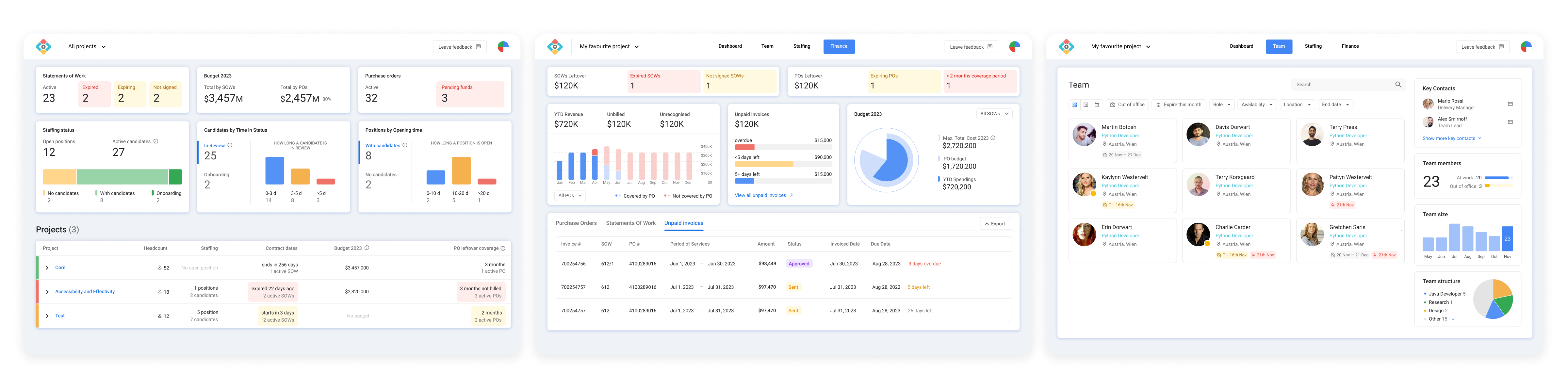This screenshot has width=1568, height=389.
Task: Click info icon beside PO leftover coverage
Action: [x=503, y=248]
